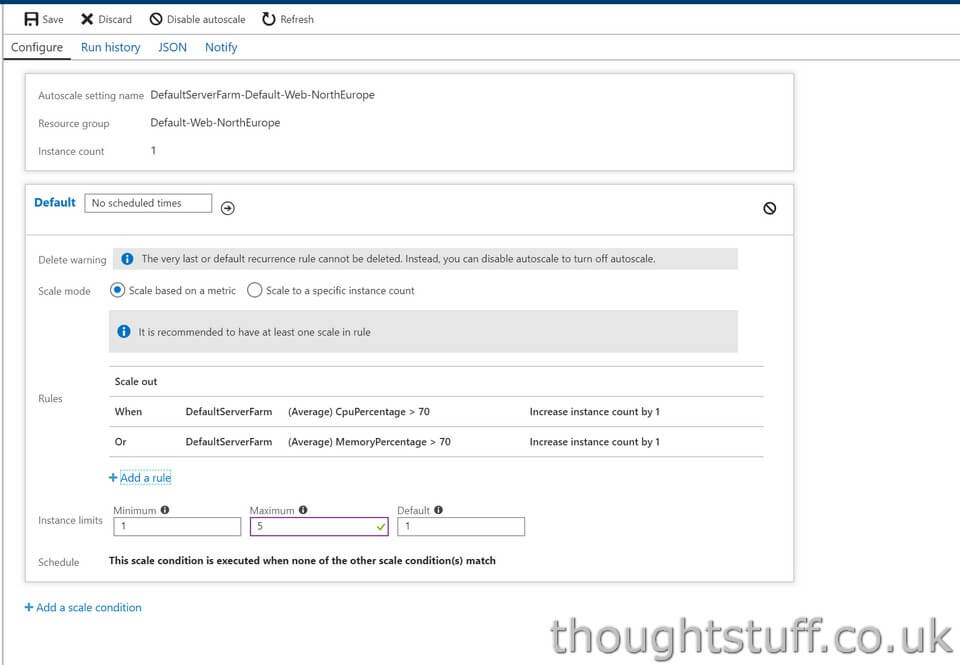
Task: Switch to the Run history tab
Action: (x=110, y=47)
